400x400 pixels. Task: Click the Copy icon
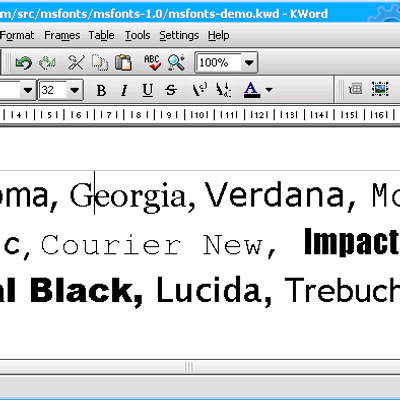100,62
